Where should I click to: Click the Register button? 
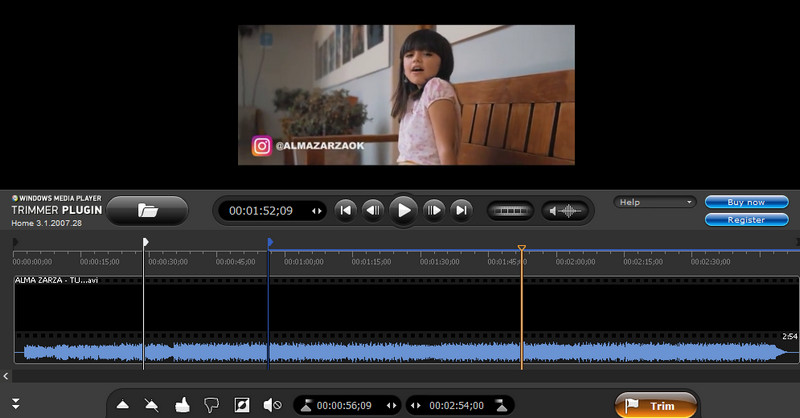(746, 219)
